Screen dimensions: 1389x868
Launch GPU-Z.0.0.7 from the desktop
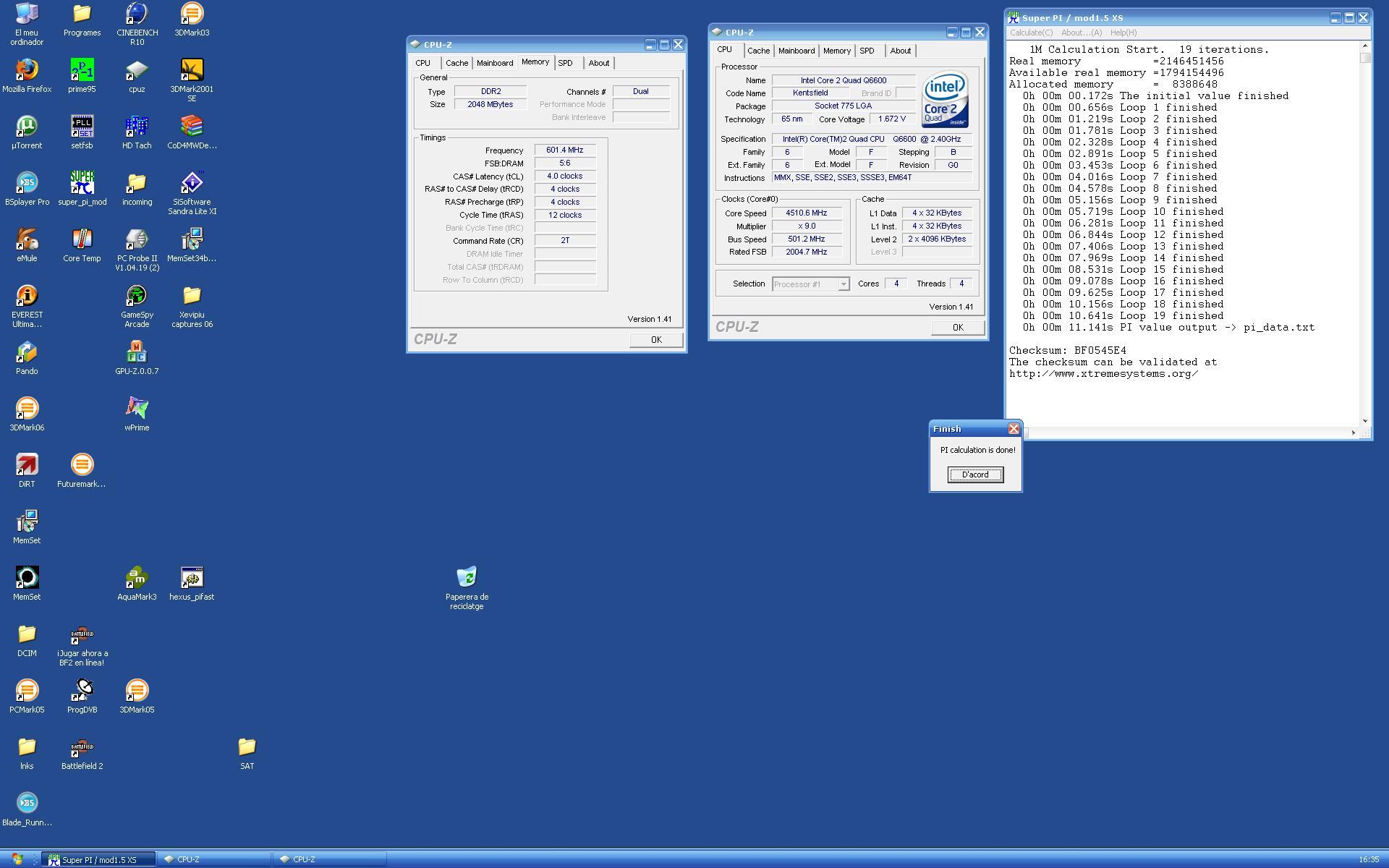(137, 352)
